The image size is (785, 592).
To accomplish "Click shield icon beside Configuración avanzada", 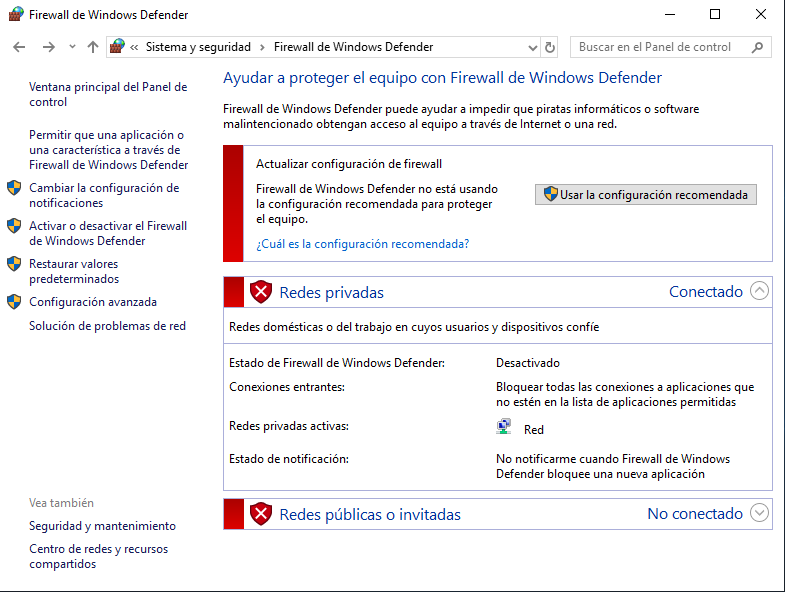I will point(14,302).
